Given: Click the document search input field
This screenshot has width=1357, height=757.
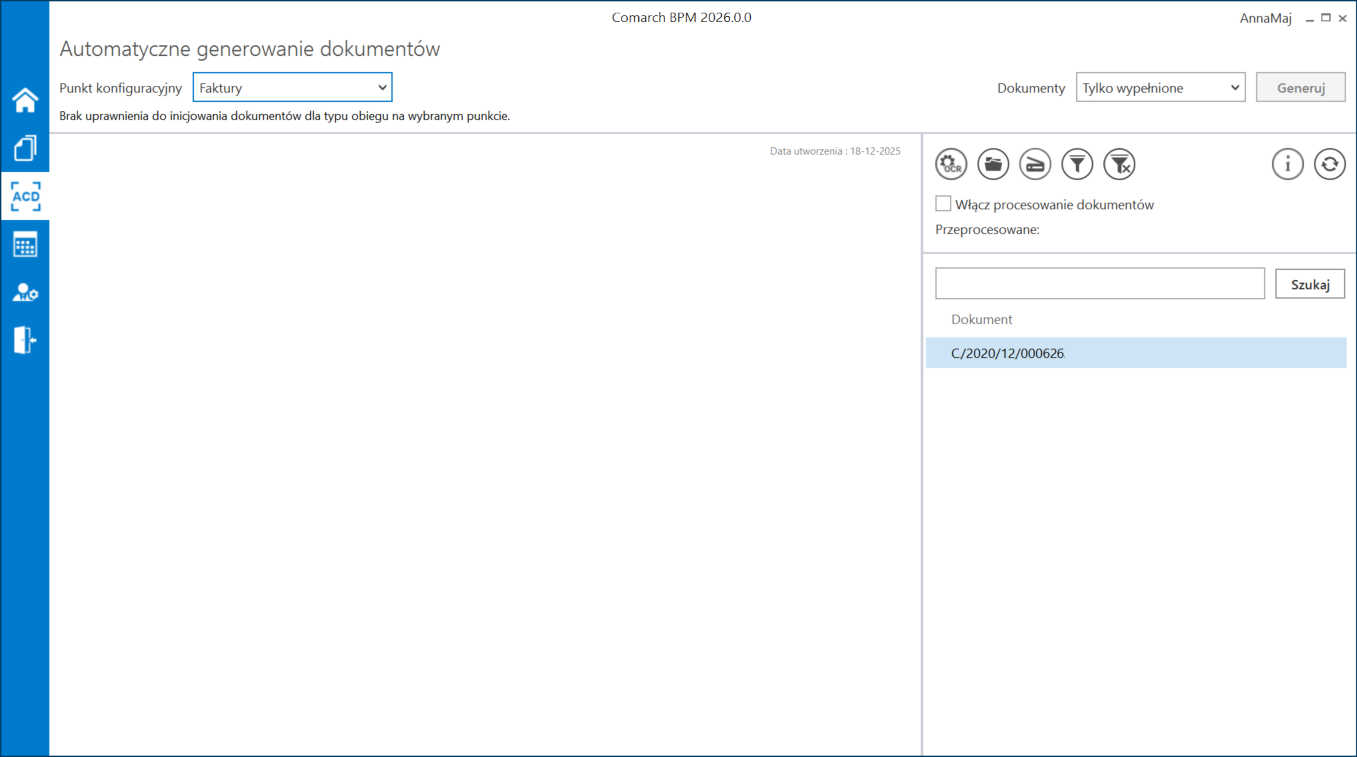Looking at the screenshot, I should pos(1100,284).
